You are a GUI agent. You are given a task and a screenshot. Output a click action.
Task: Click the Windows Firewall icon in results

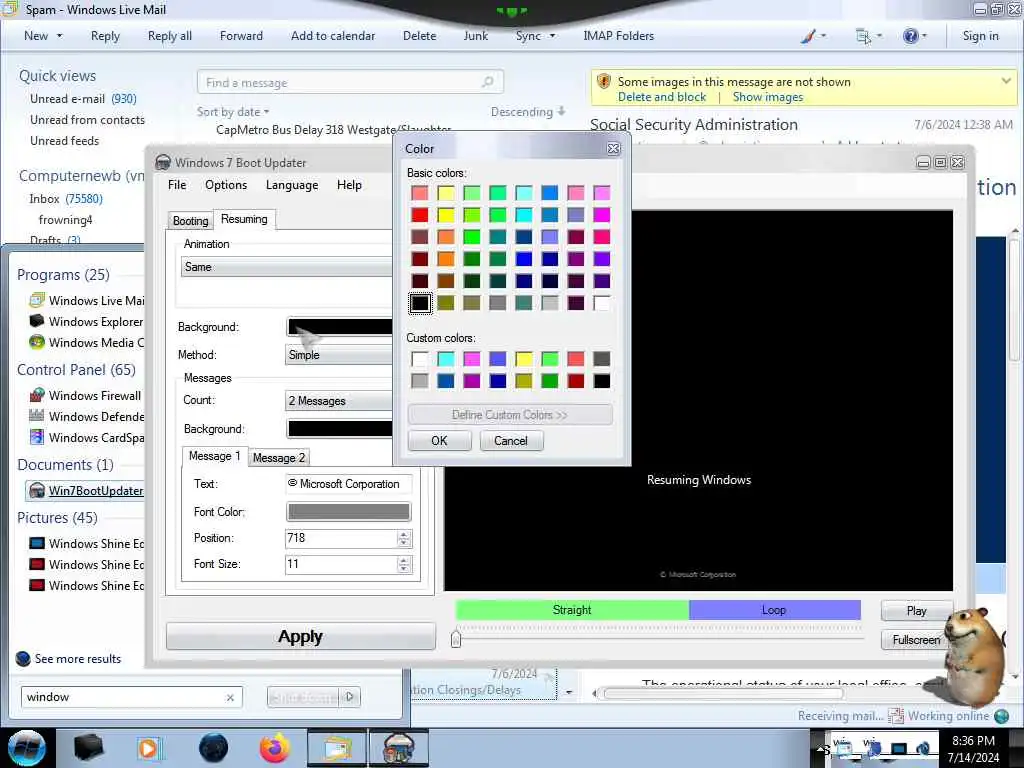click(37, 395)
